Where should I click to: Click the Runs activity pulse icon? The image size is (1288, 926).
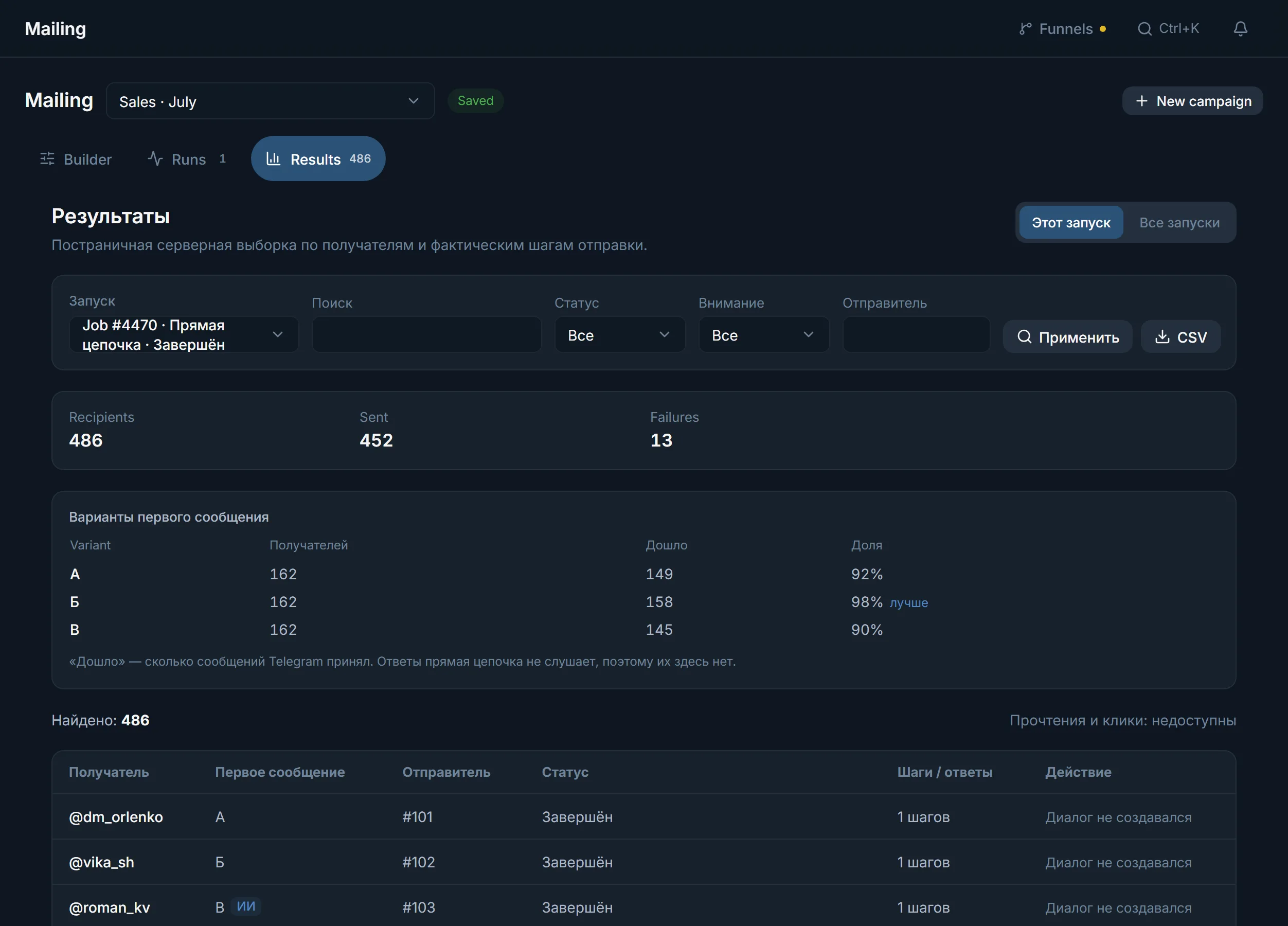tap(155, 158)
